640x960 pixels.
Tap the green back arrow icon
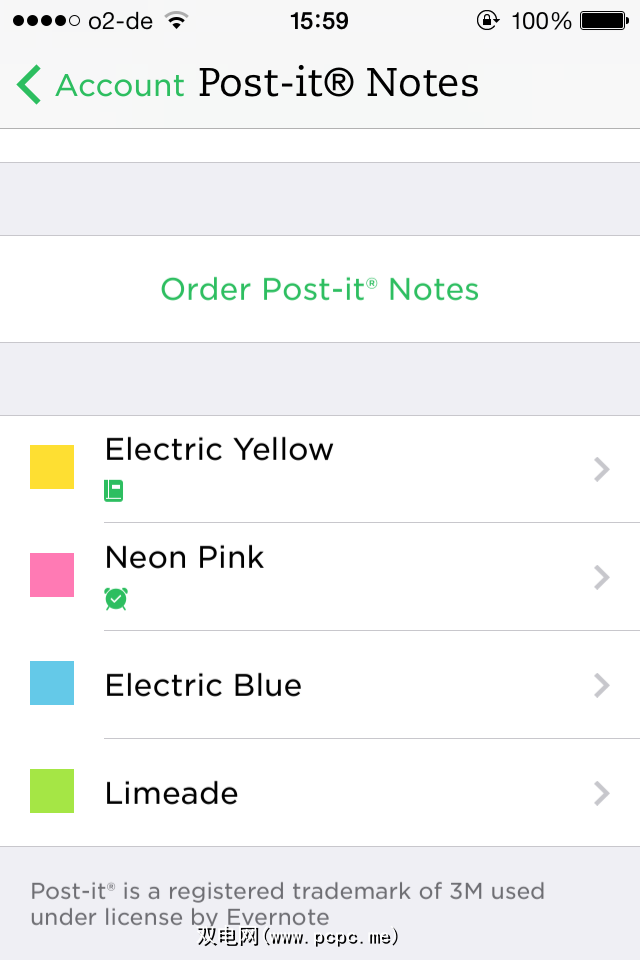(x=29, y=85)
